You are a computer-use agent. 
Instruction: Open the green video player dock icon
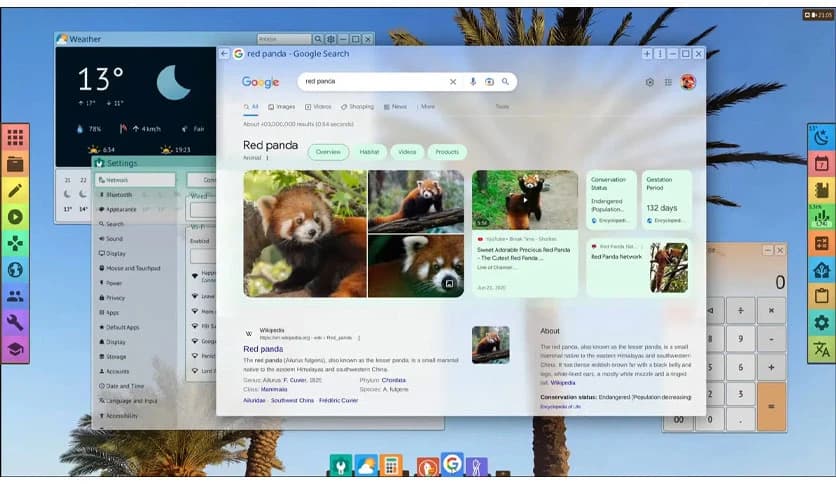[x=15, y=216]
